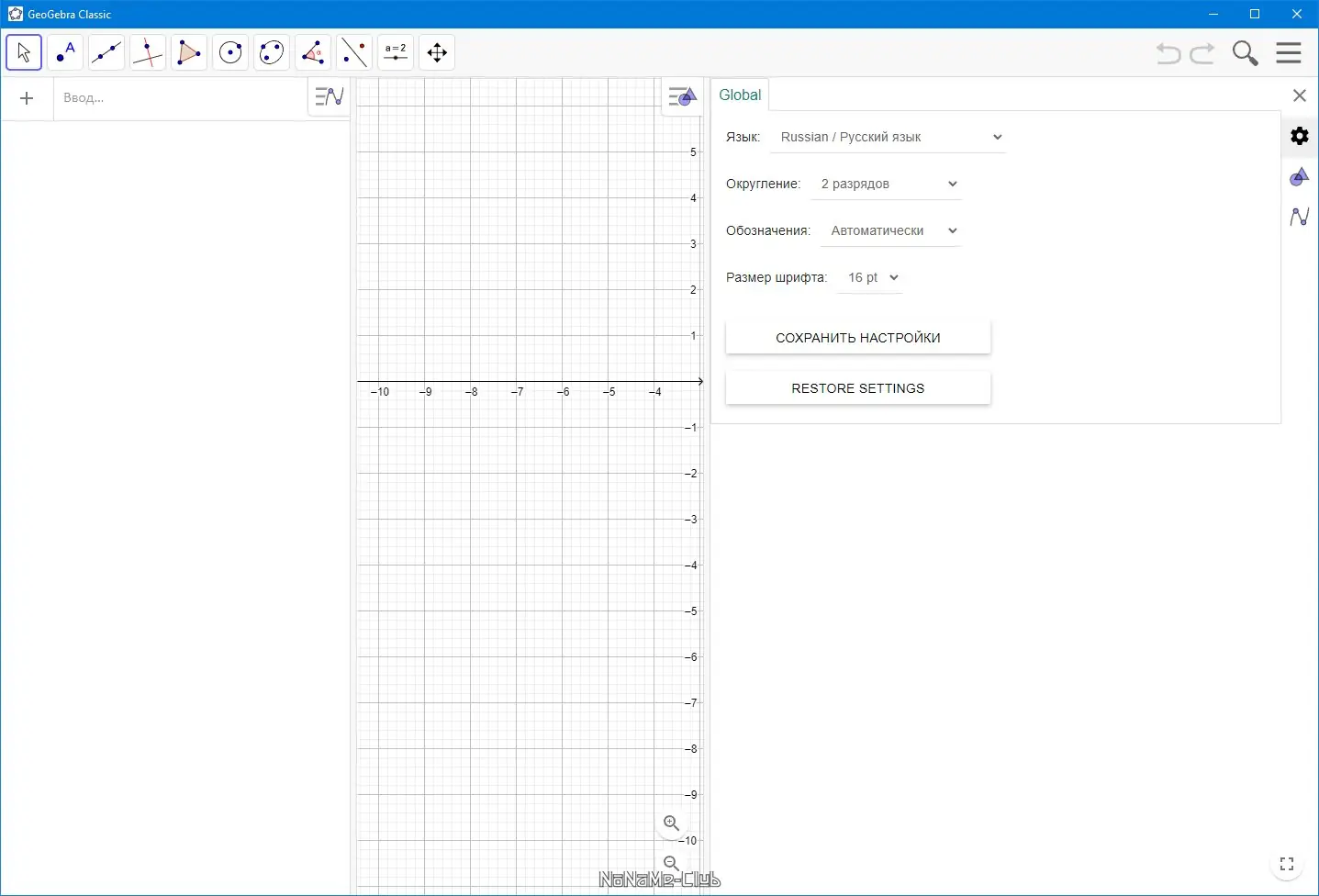This screenshot has height=896, width=1319.
Task: Select the Move arrow tool
Action: [x=24, y=52]
